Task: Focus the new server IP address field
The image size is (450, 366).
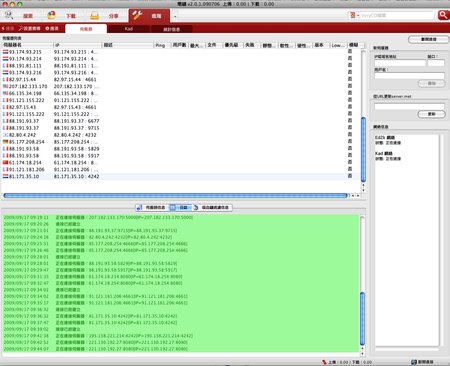Action: pyautogui.click(x=400, y=63)
